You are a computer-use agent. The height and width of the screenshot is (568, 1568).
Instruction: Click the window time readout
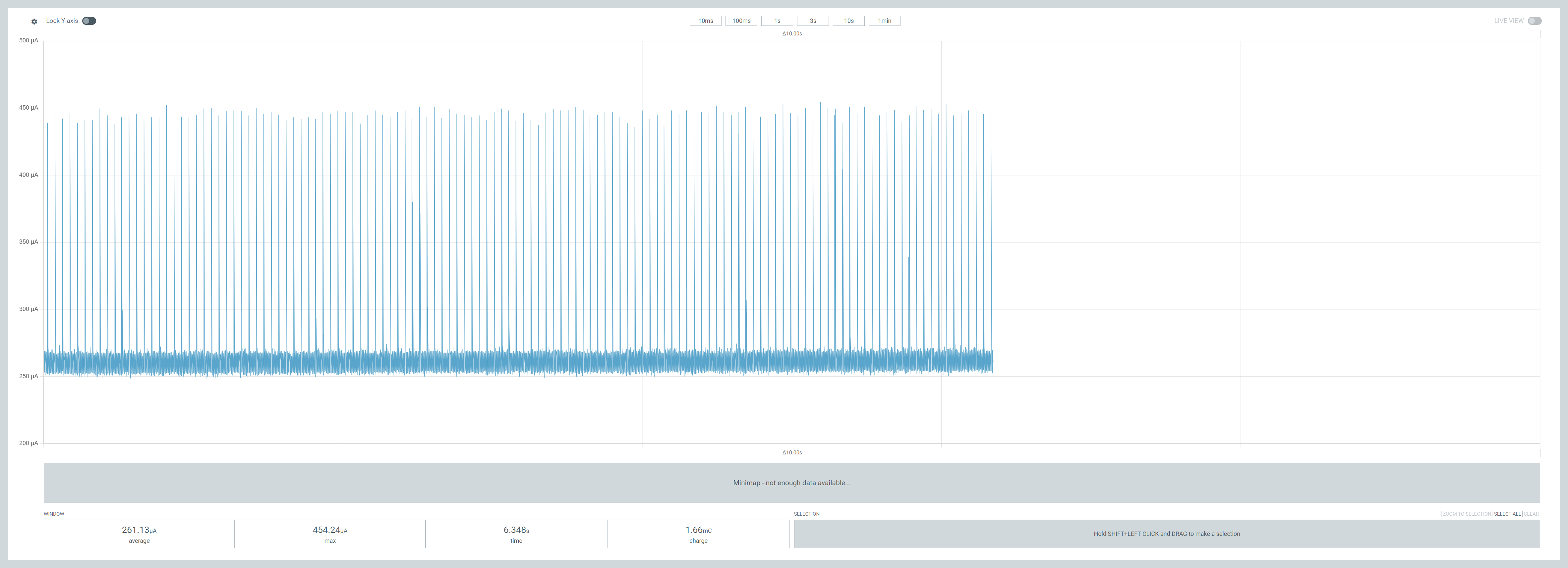(516, 534)
